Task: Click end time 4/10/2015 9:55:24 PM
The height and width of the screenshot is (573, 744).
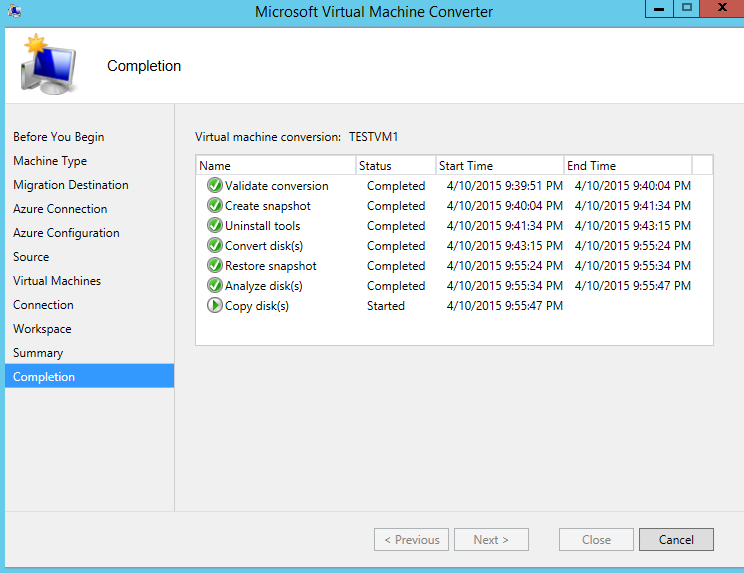Action: (632, 246)
